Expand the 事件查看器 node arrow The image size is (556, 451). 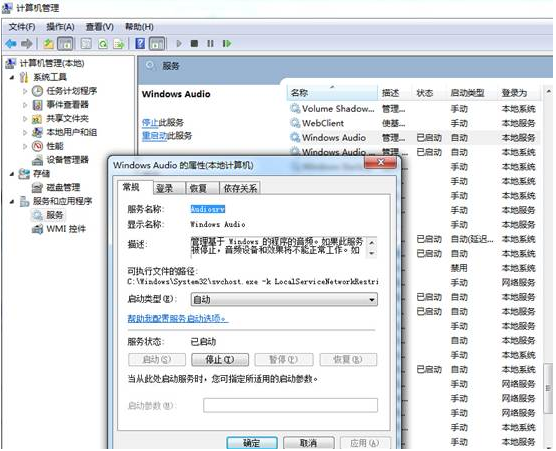point(25,105)
